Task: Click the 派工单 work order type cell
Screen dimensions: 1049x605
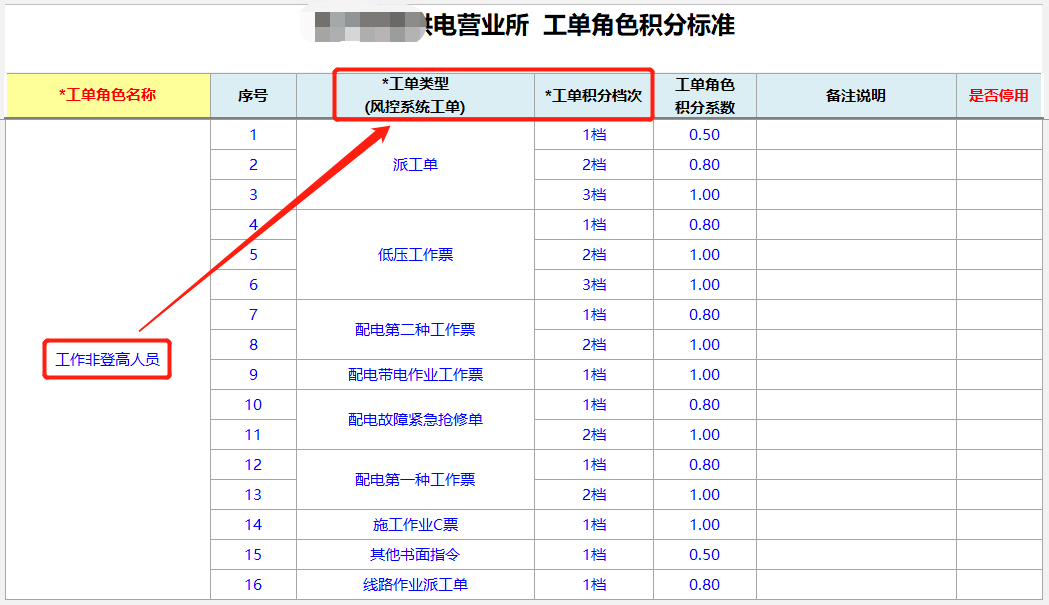Action: coord(415,165)
